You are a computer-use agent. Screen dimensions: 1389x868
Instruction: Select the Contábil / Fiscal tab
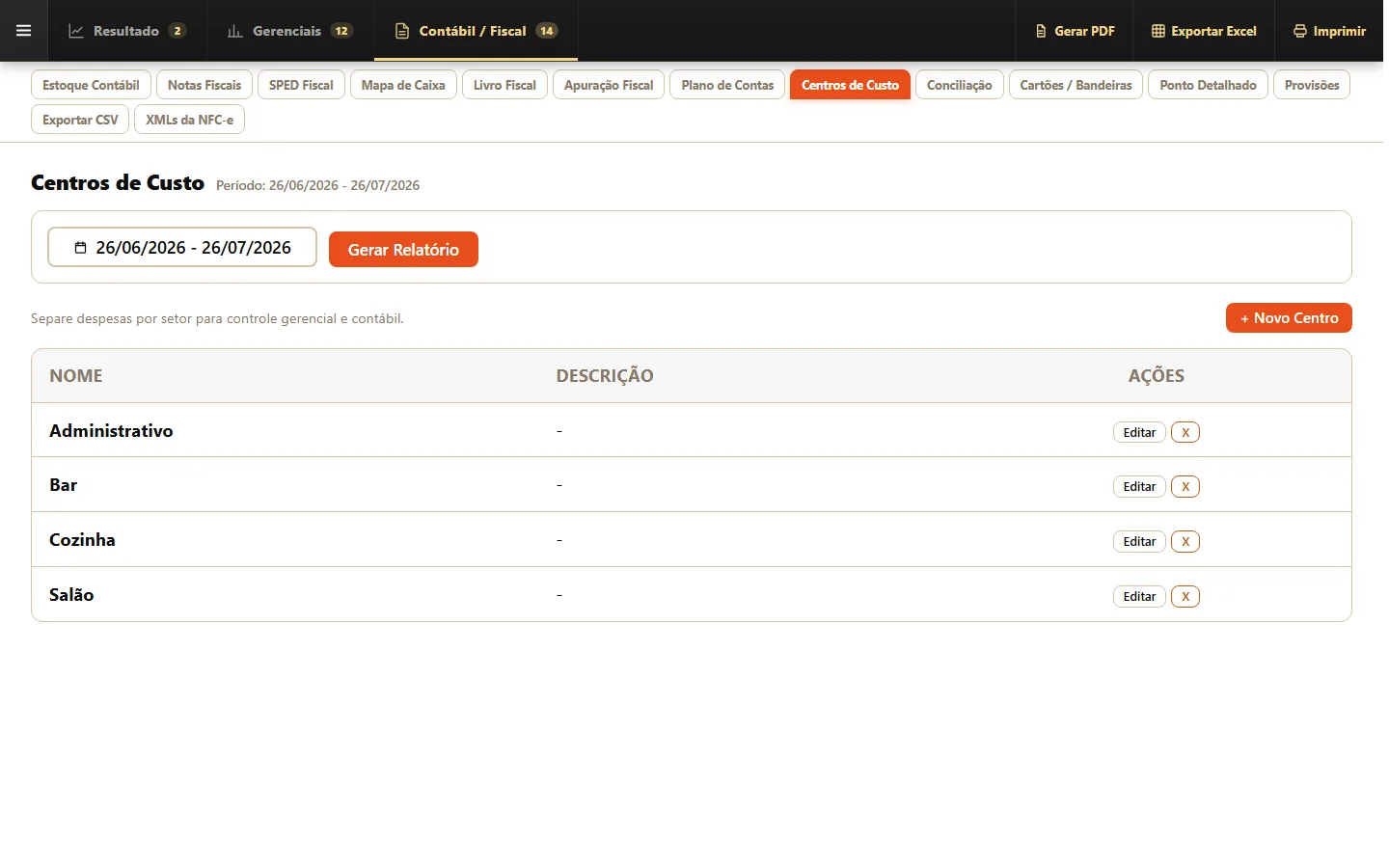pyautogui.click(x=477, y=31)
